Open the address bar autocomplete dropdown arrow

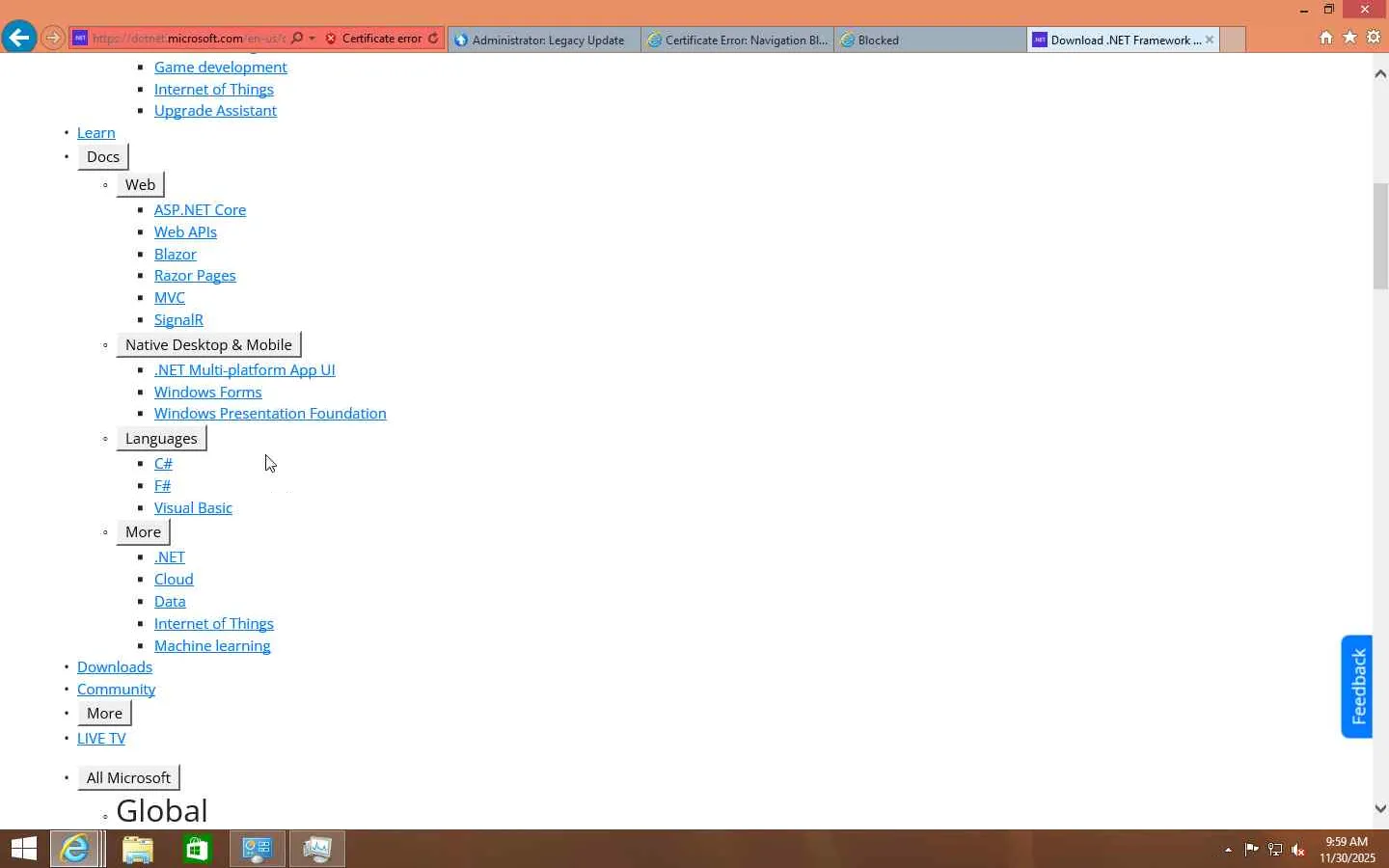point(312,39)
